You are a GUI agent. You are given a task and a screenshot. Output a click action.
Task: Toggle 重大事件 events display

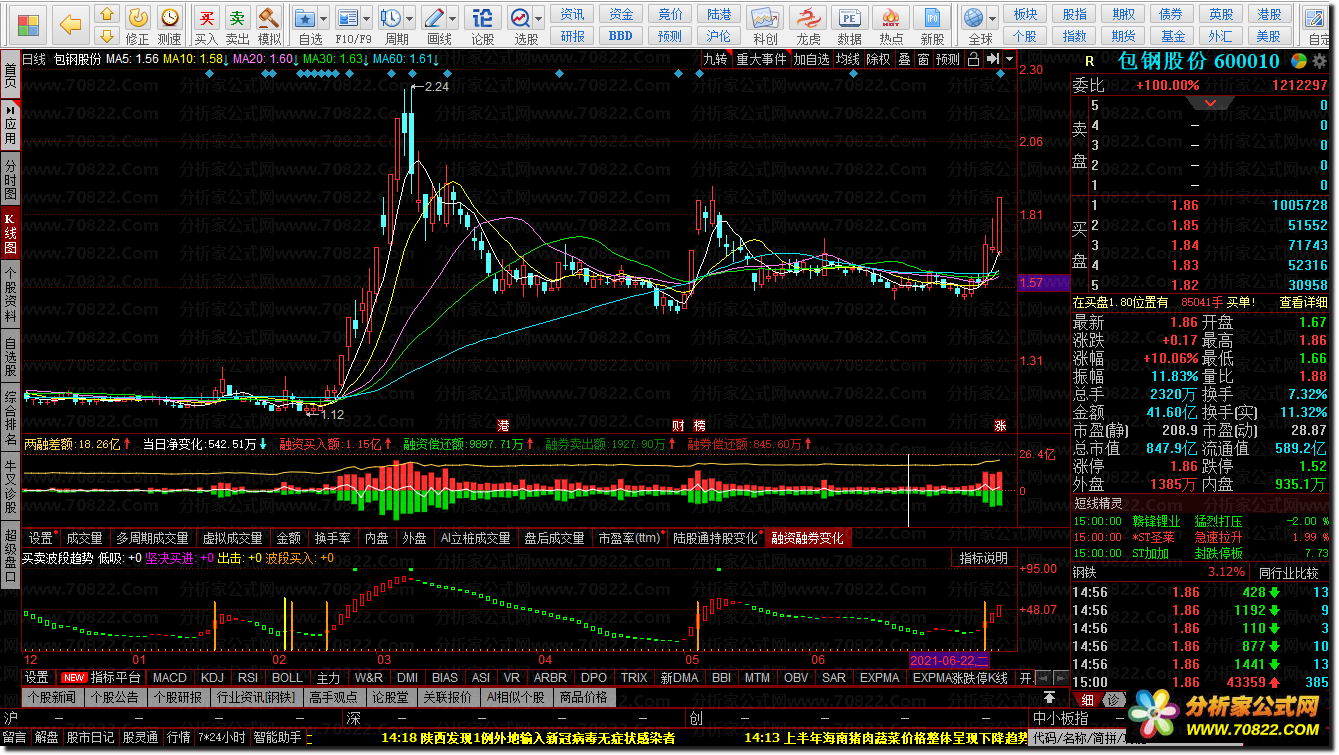point(762,59)
